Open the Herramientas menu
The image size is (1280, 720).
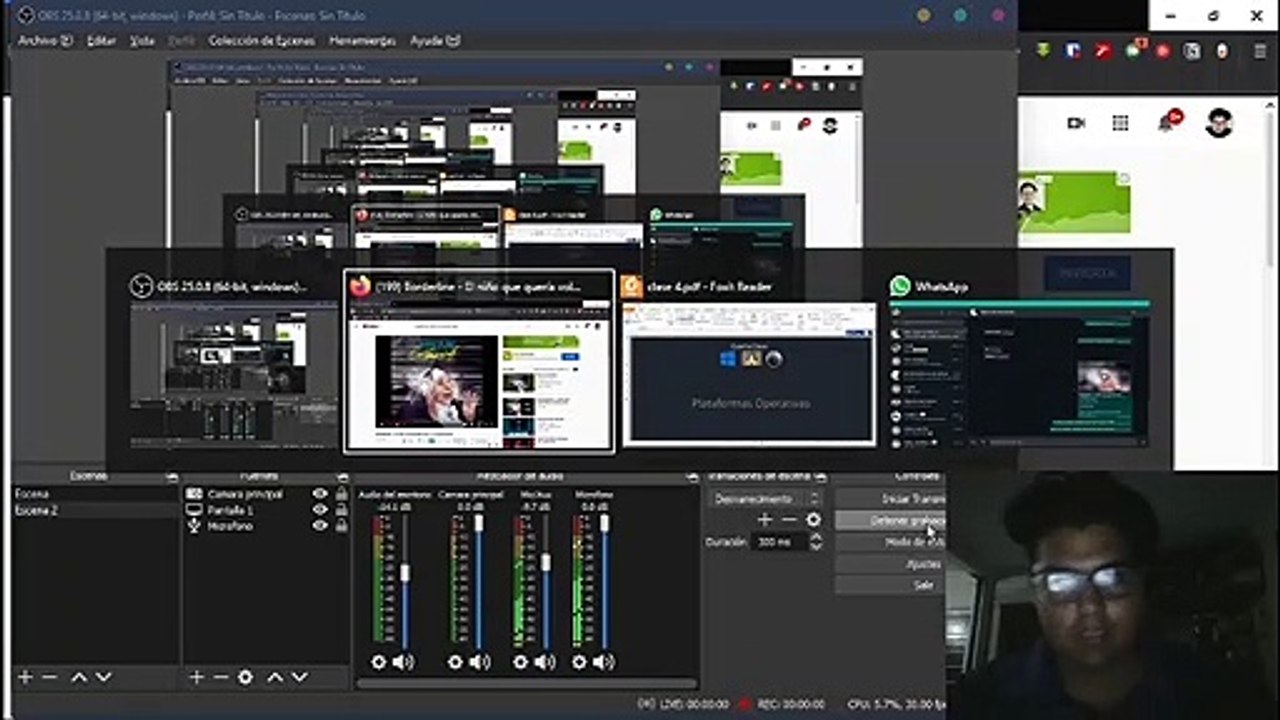(363, 41)
